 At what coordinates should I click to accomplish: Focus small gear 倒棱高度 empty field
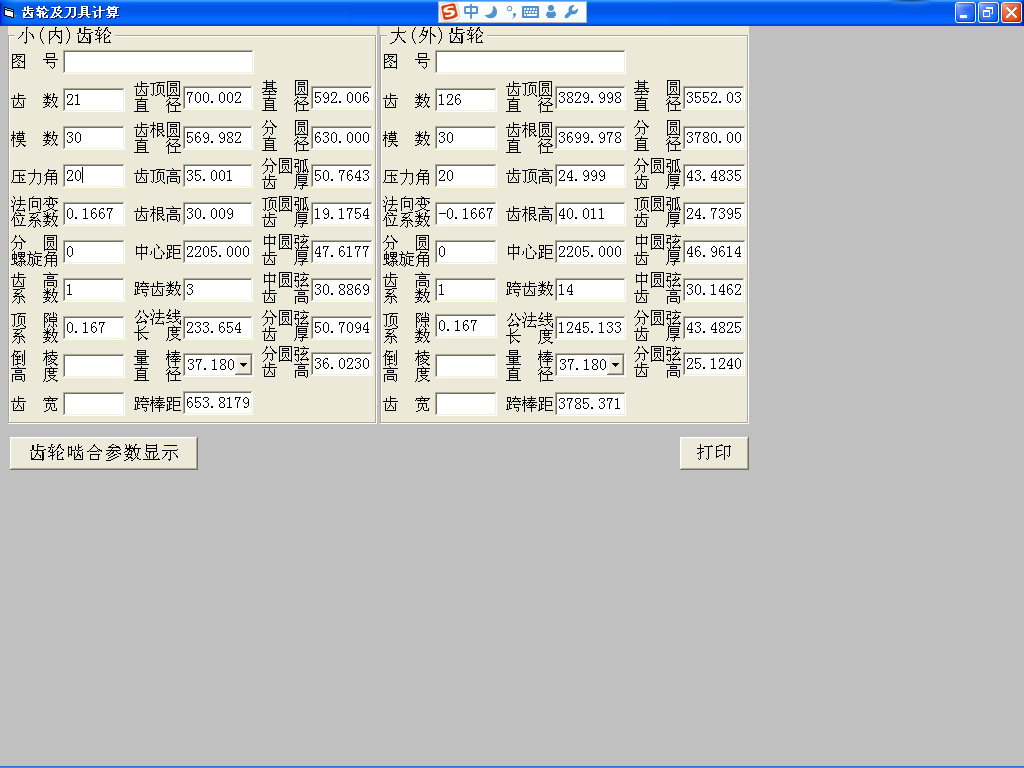[93, 366]
